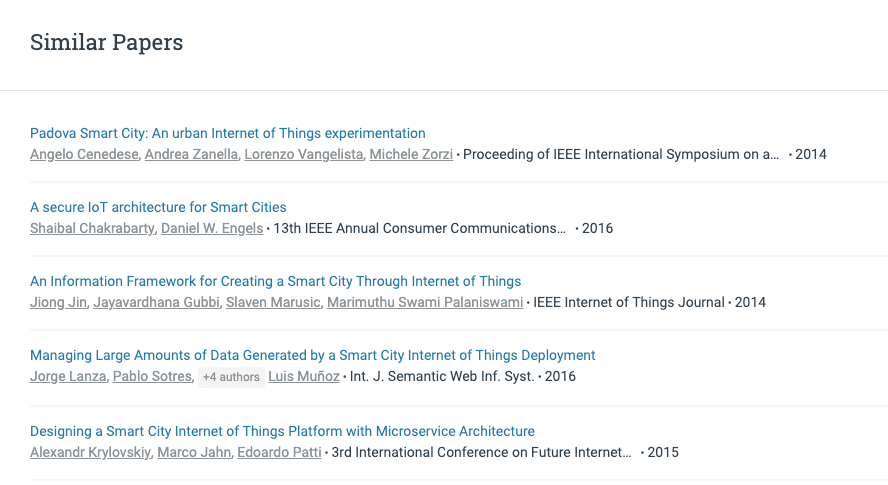
Task: Open author Jiong Jin's page
Action: click(58, 303)
